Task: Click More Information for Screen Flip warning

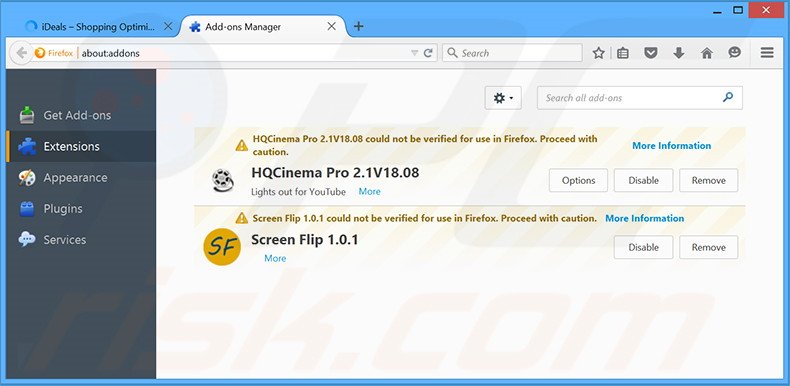Action: pos(644,218)
